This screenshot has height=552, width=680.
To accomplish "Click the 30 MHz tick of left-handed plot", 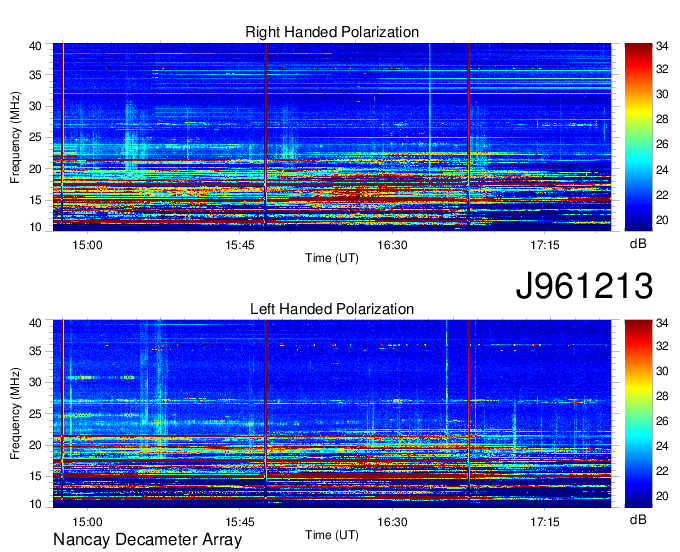I will tap(36, 382).
